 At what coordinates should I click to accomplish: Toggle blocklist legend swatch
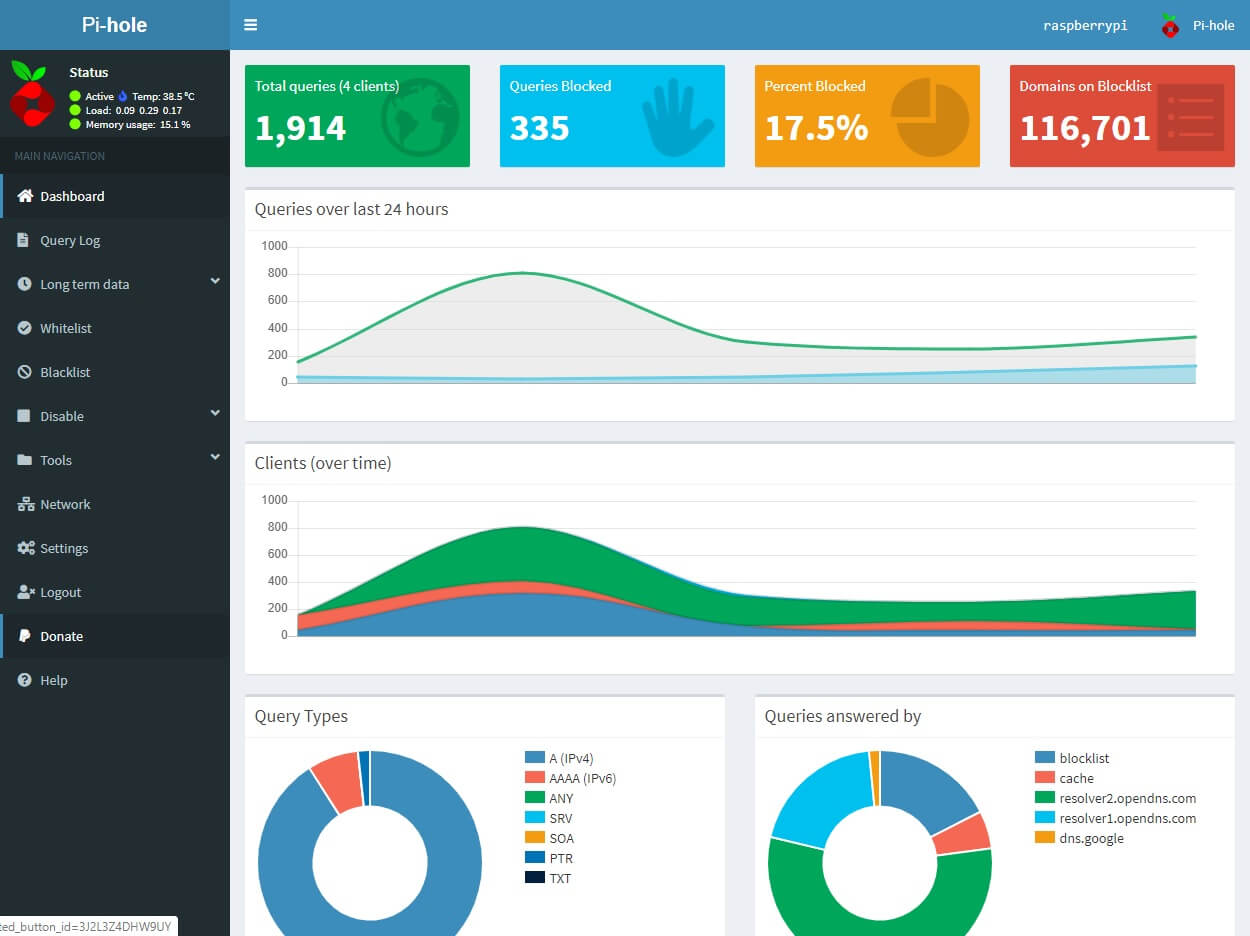point(1045,758)
